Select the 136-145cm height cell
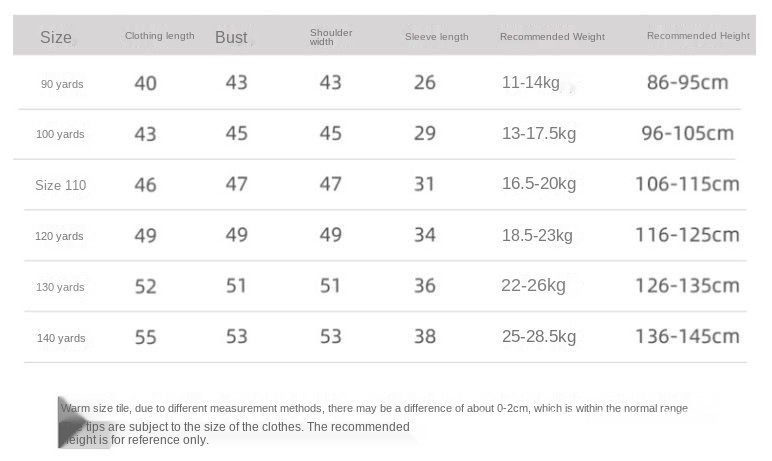Screen dimensions: 772x461 click(688, 337)
